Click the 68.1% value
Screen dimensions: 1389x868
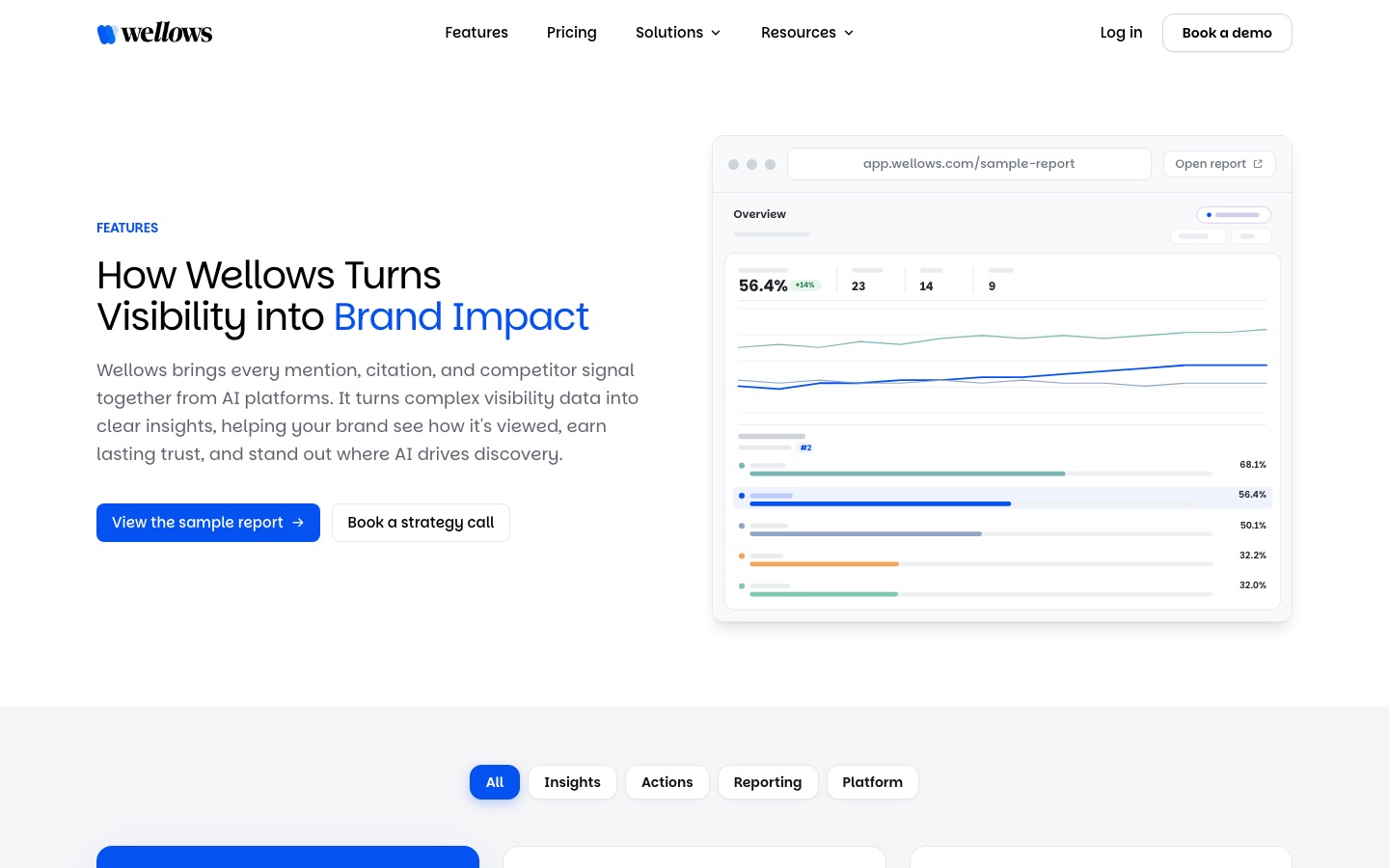1253,465
